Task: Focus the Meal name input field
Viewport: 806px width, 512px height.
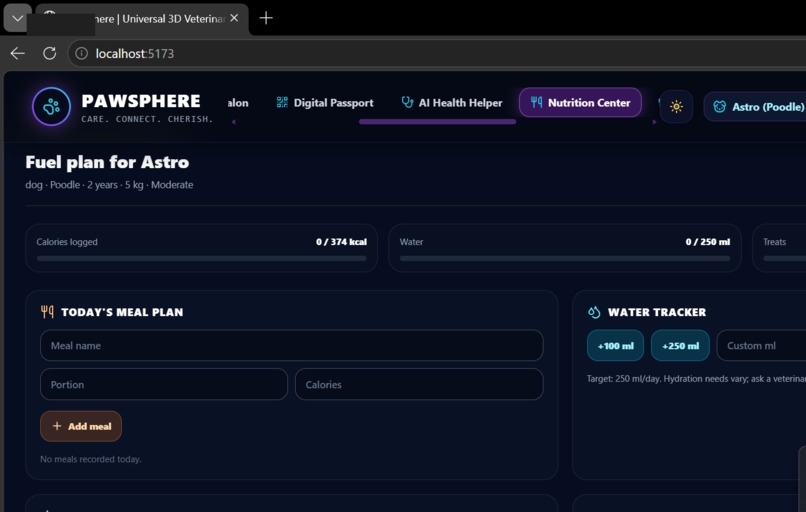Action: point(291,345)
